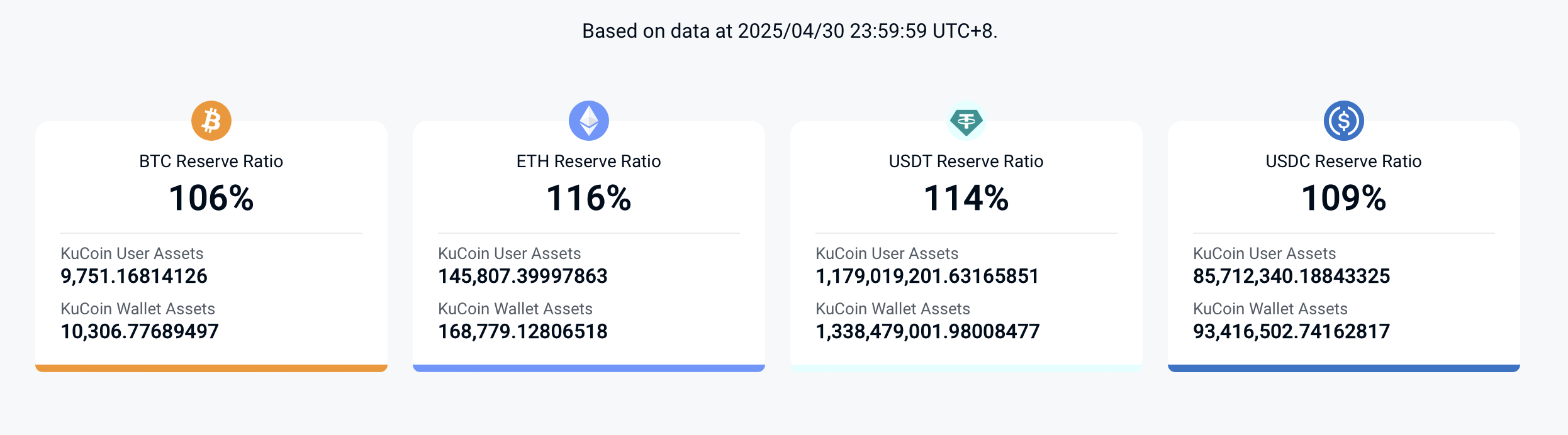Click "KuCoin Wallet Assets" label in USDT card
The width and height of the screenshot is (1568, 435).
[x=893, y=309]
